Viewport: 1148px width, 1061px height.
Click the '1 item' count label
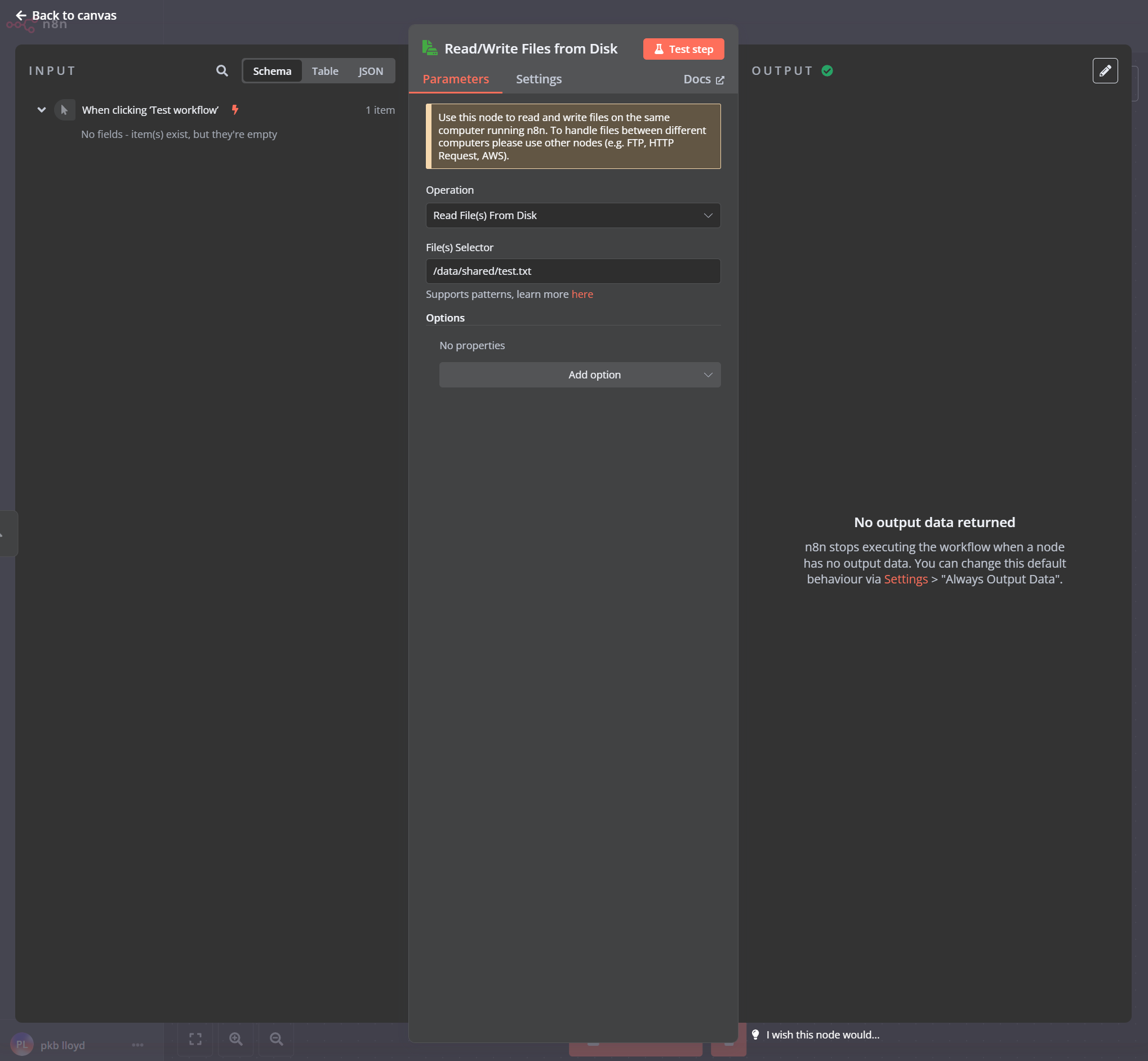point(380,110)
